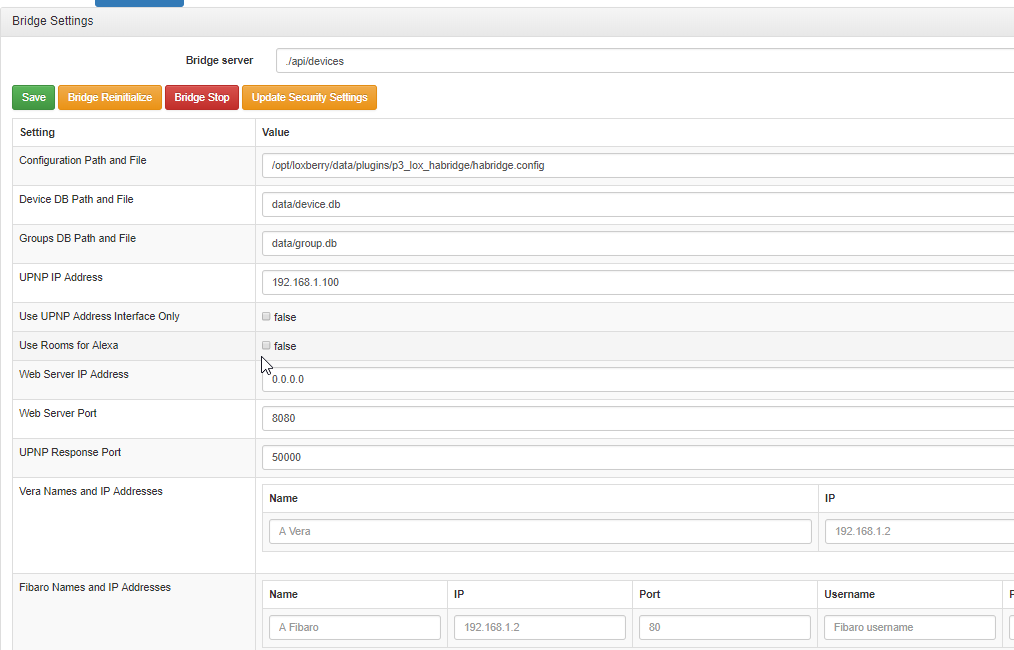Focus the Vera Name input field

click(x=540, y=531)
